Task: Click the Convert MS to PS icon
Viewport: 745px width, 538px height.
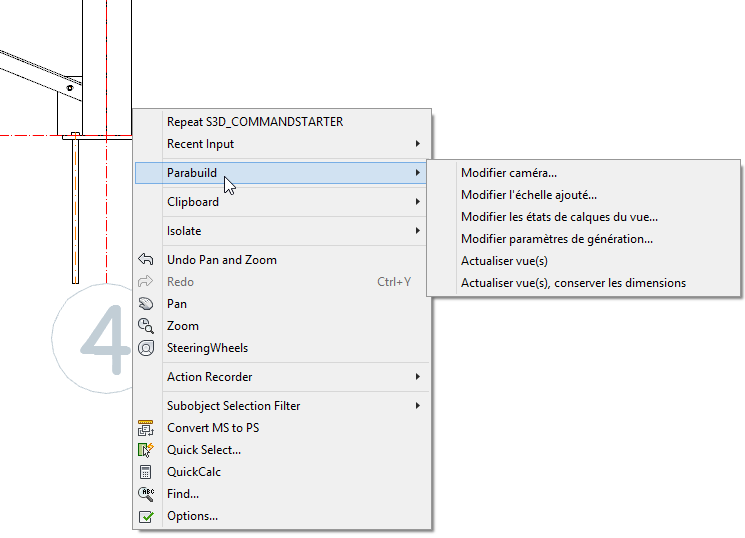Action: [x=145, y=428]
